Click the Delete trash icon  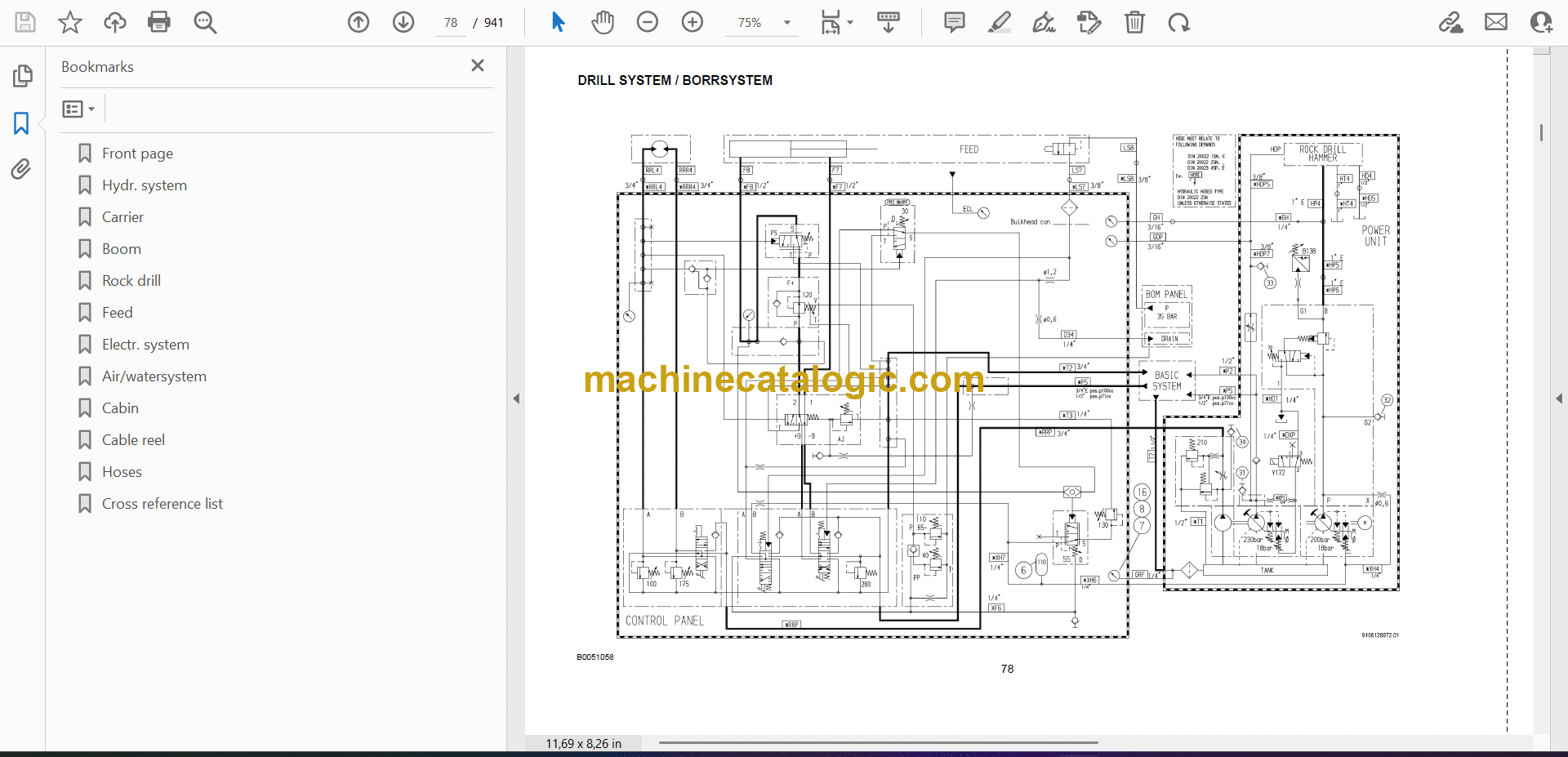click(1134, 22)
